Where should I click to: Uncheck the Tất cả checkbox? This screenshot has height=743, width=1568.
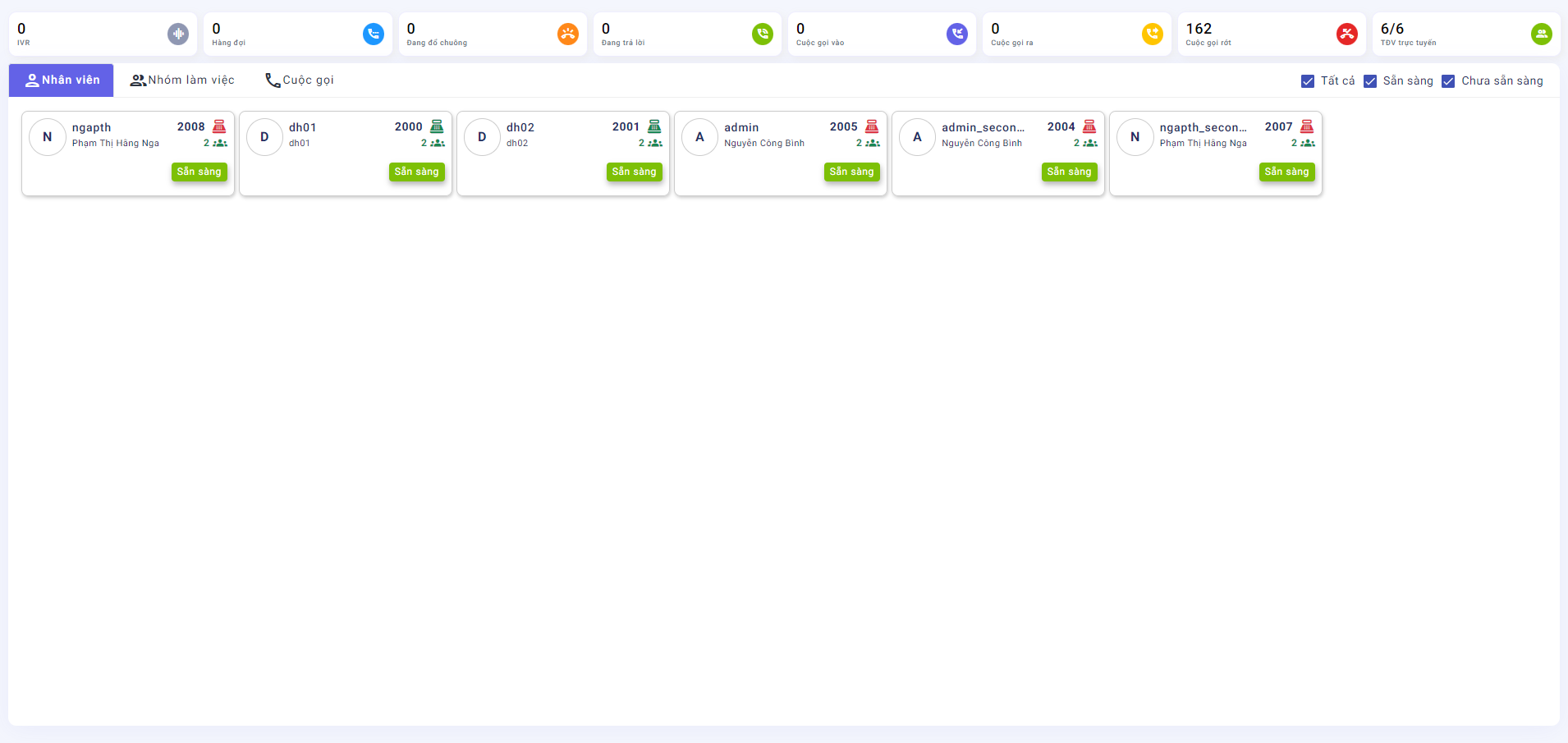pos(1308,81)
